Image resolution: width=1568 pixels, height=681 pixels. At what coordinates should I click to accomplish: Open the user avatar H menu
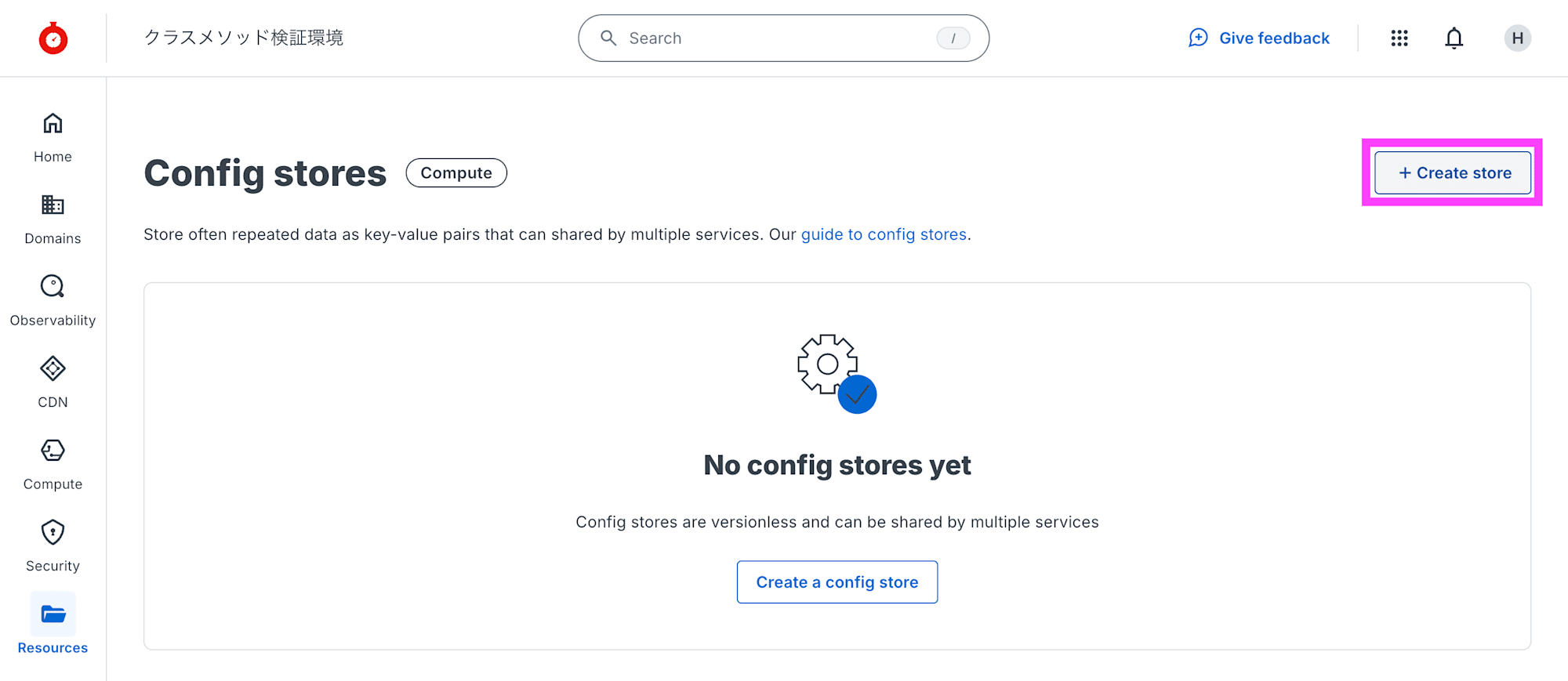[1517, 38]
